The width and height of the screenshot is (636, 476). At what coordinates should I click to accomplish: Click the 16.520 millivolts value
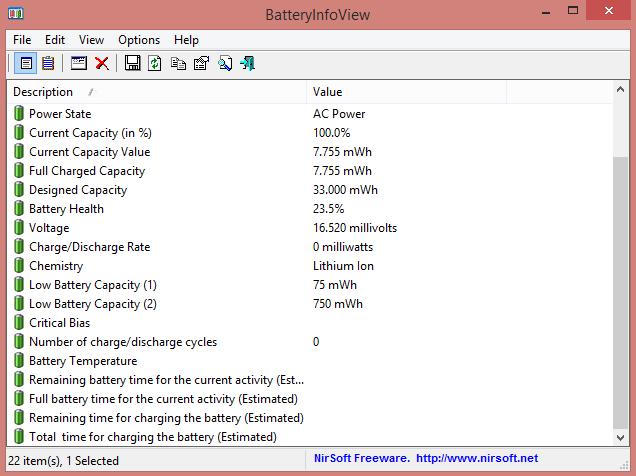[355, 227]
